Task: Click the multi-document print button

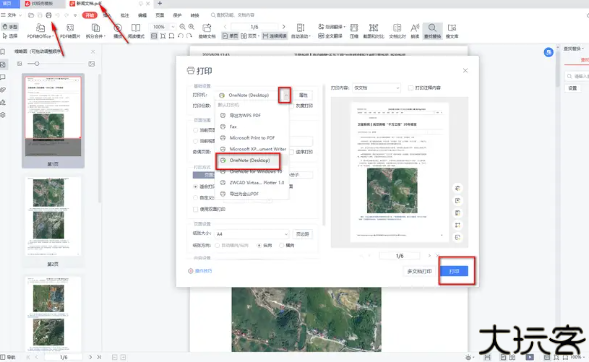Action: click(419, 271)
